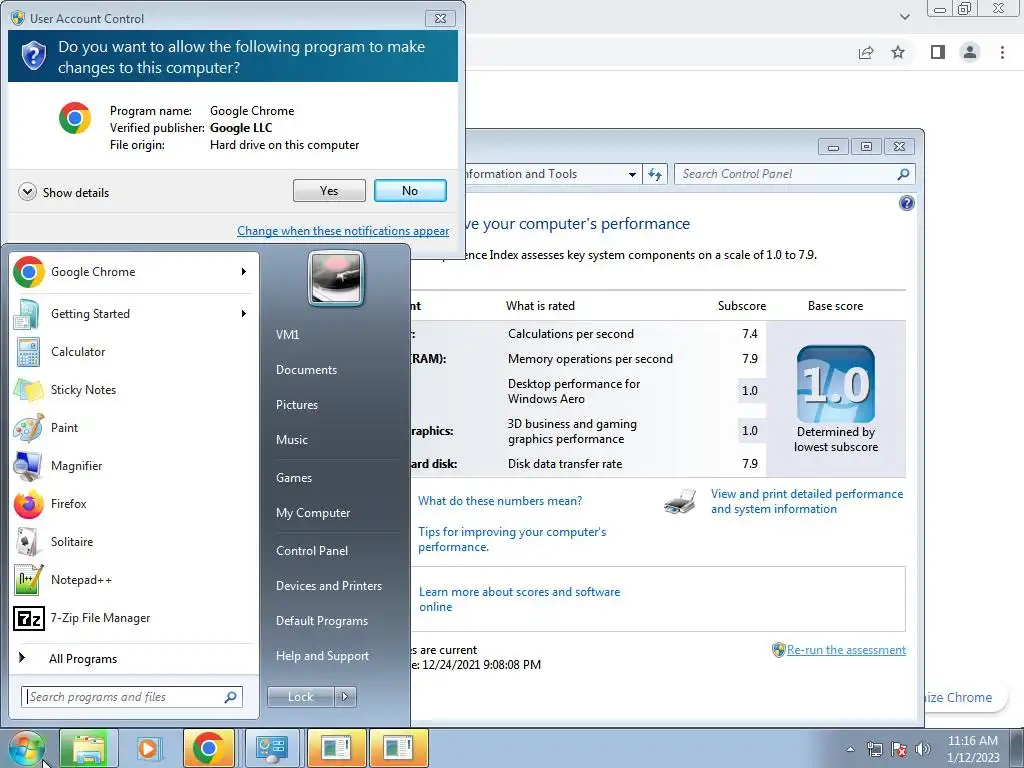Open Devices and Printers
Image resolution: width=1024 pixels, height=768 pixels.
[328, 586]
